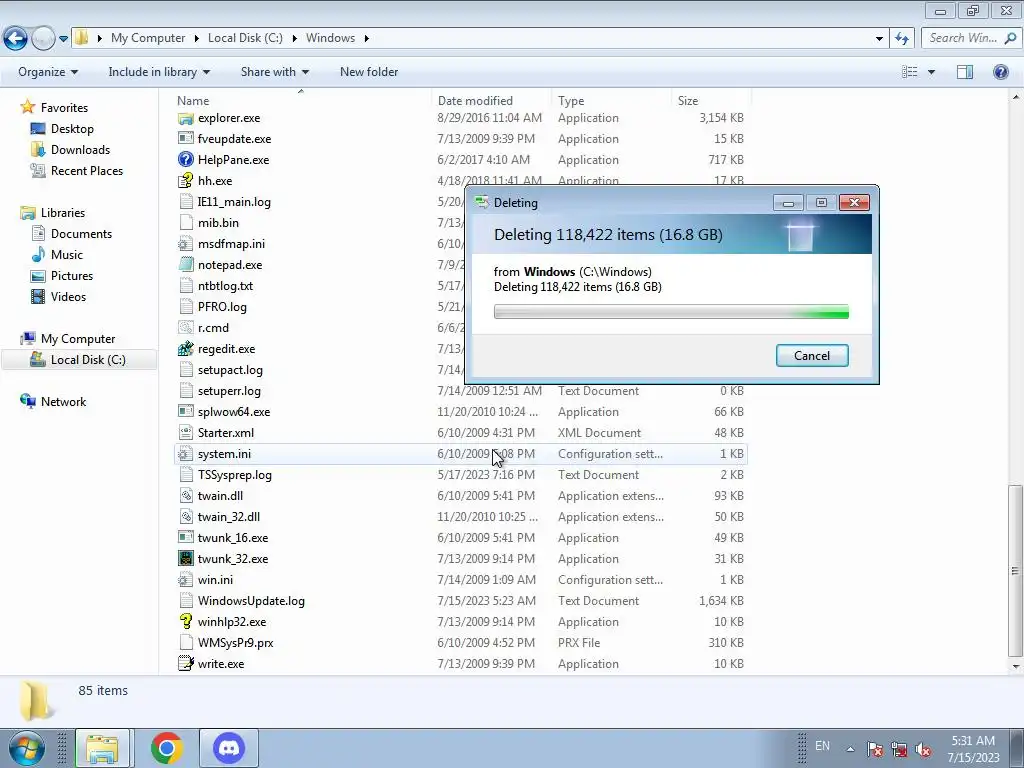This screenshot has width=1024, height=768.
Task: Expand the Windows breadcrumb arrow
Action: click(366, 38)
